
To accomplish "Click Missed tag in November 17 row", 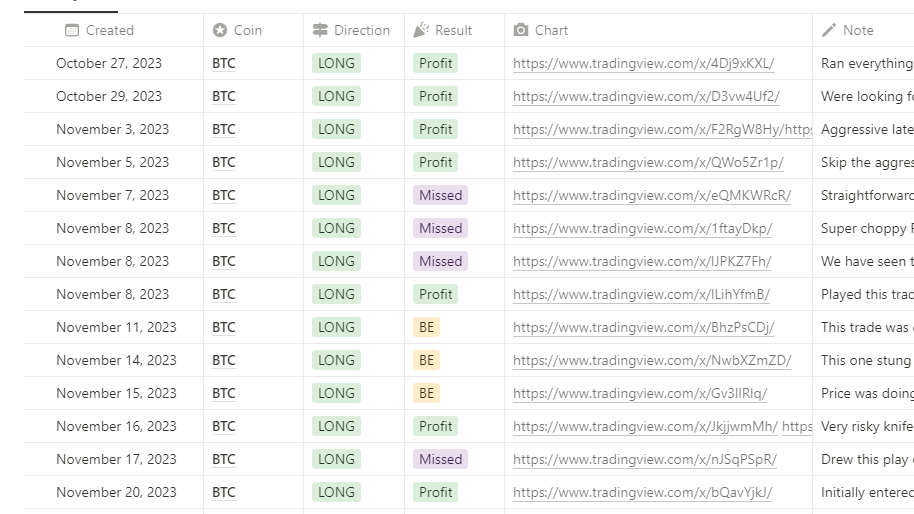I will click(440, 459).
